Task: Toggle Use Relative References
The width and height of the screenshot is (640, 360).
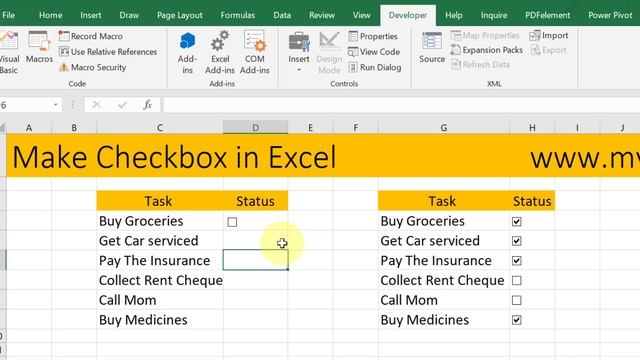Action: click(x=108, y=52)
